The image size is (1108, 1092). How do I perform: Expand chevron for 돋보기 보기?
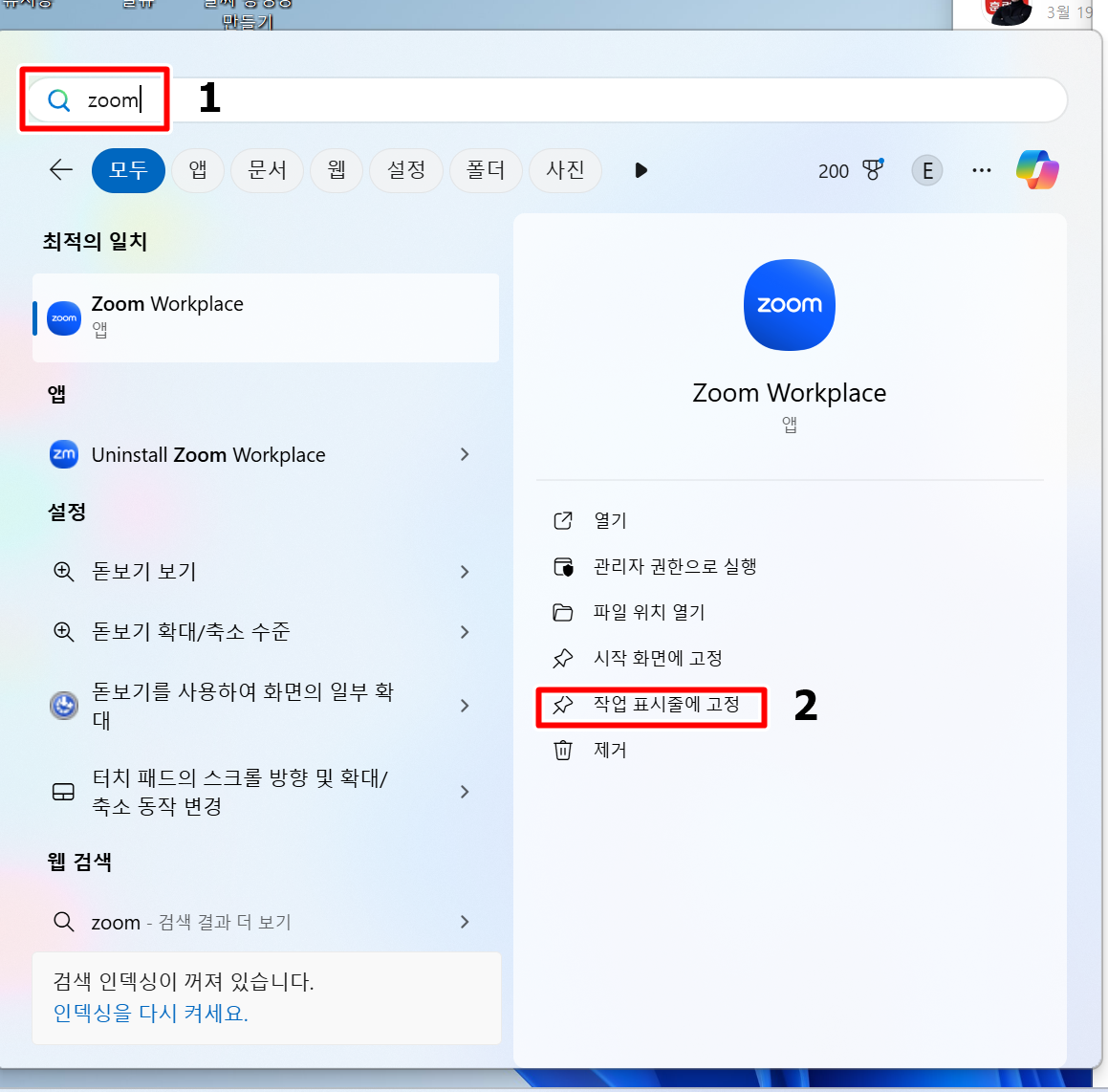pyautogui.click(x=465, y=572)
